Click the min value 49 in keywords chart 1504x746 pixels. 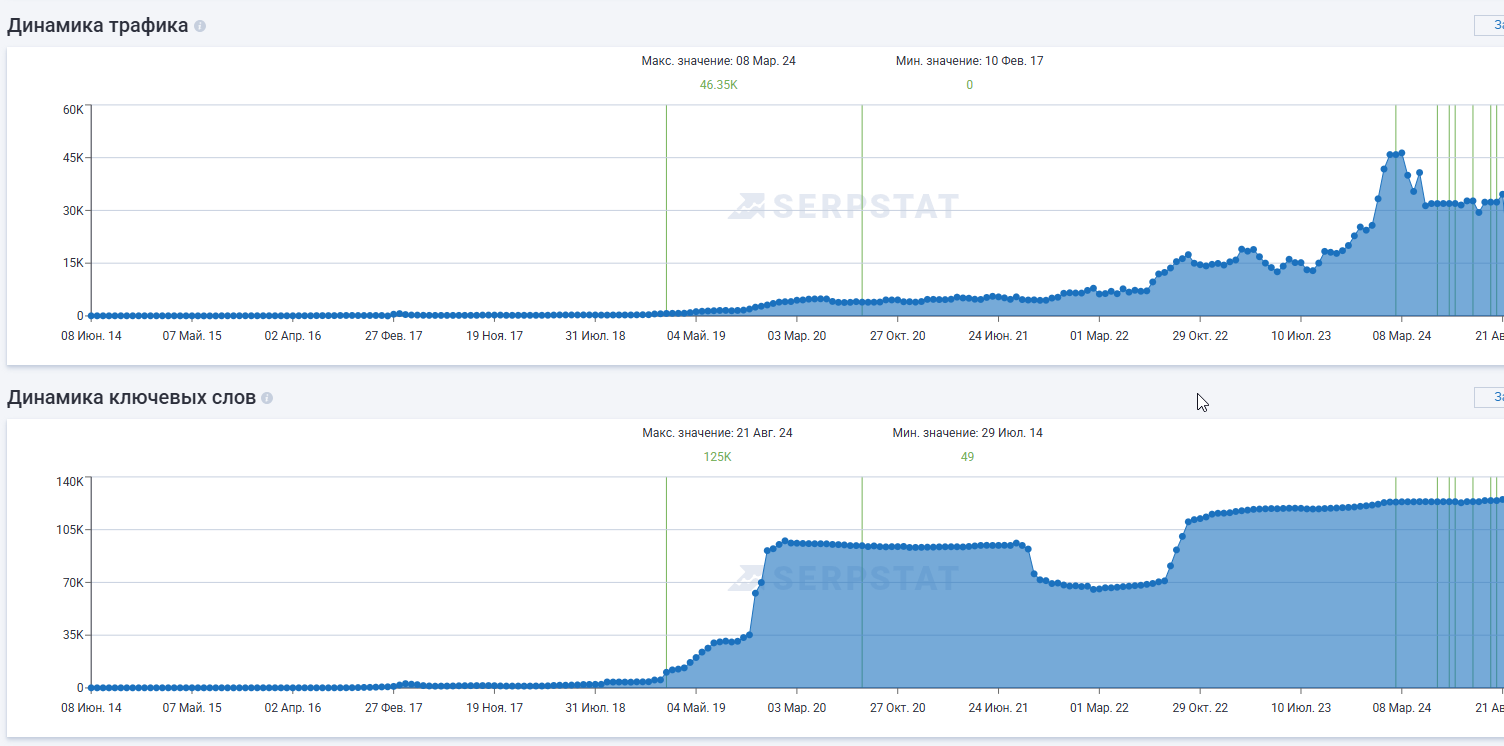[x=967, y=457]
